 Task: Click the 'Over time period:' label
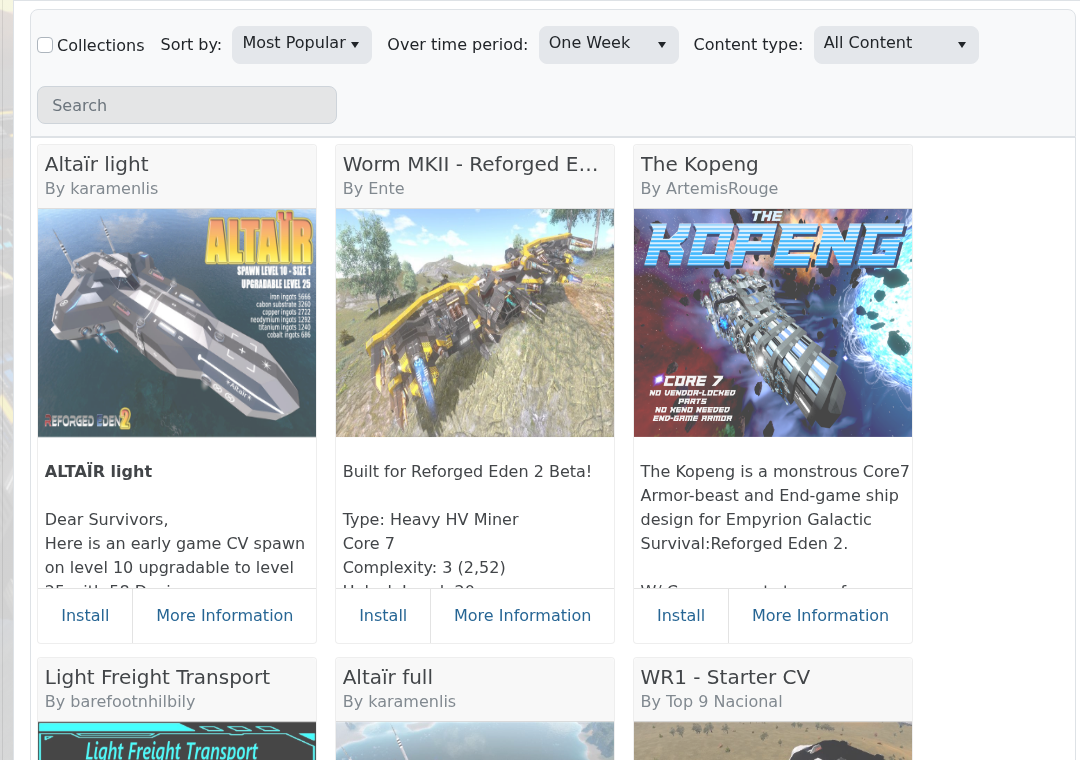(457, 45)
